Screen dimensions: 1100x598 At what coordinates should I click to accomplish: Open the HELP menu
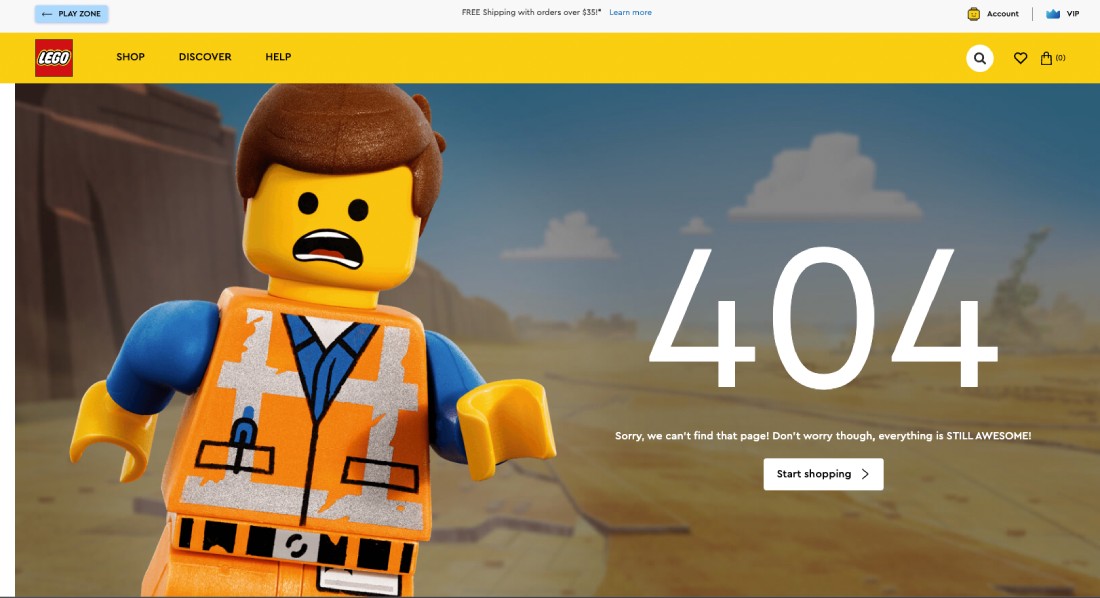278,57
